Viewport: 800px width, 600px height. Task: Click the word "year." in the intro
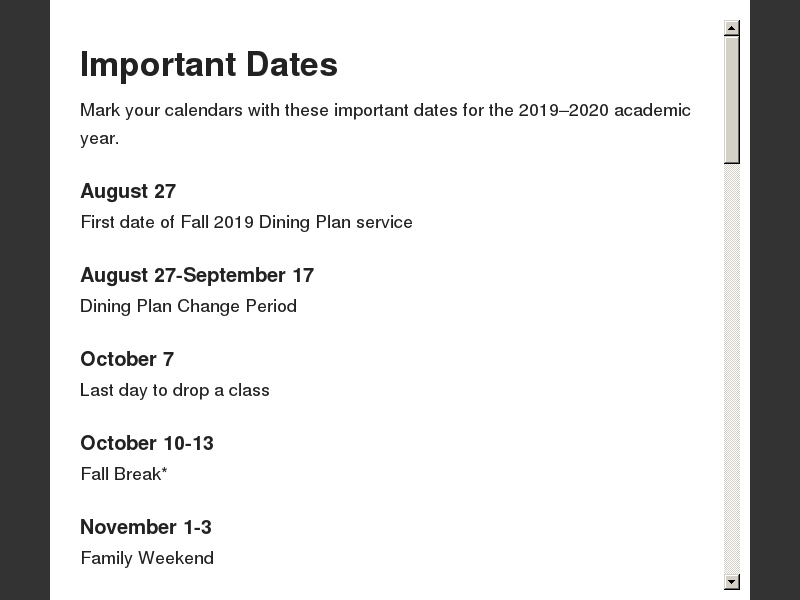99,138
